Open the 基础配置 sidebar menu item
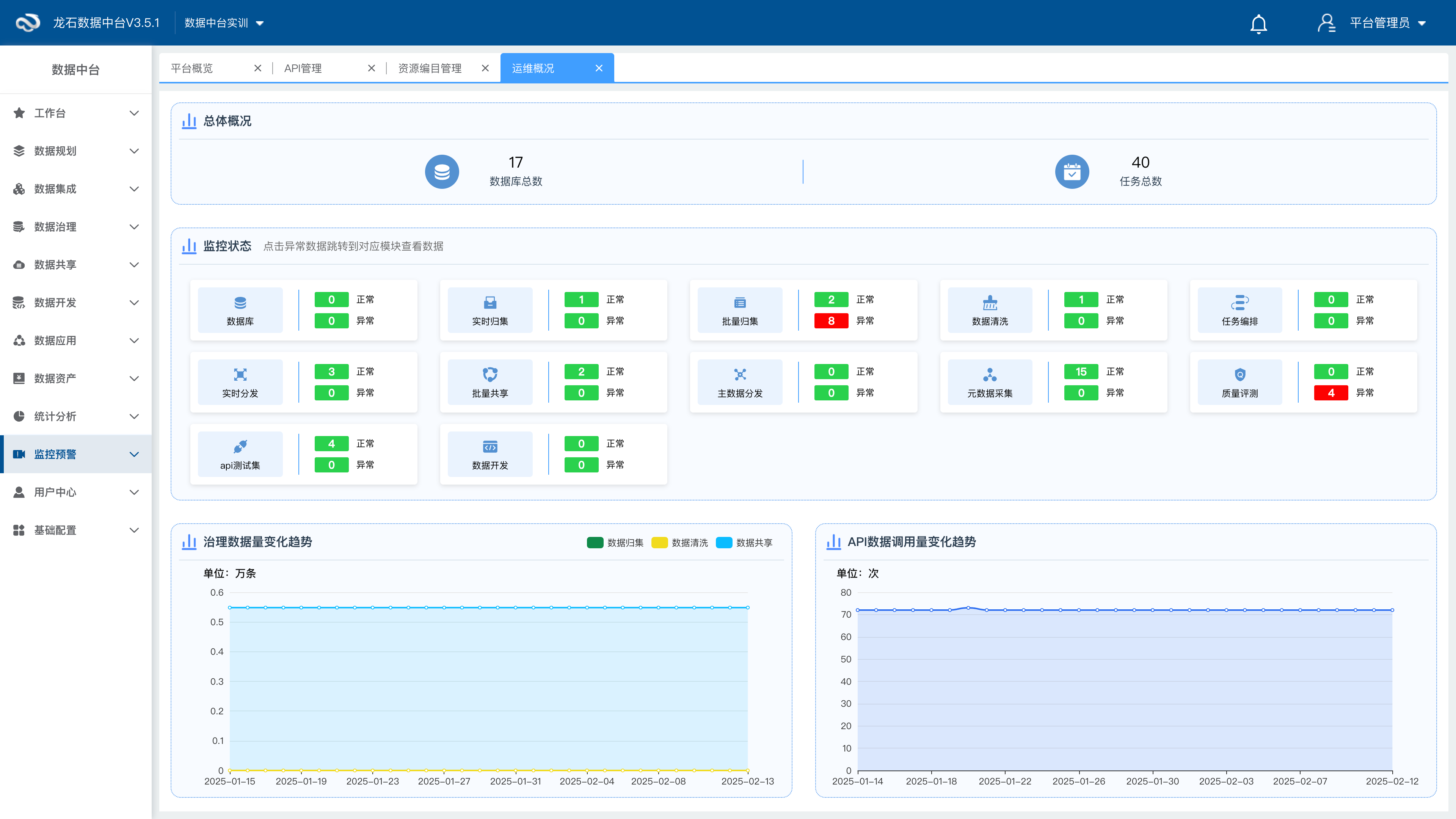 tap(76, 530)
